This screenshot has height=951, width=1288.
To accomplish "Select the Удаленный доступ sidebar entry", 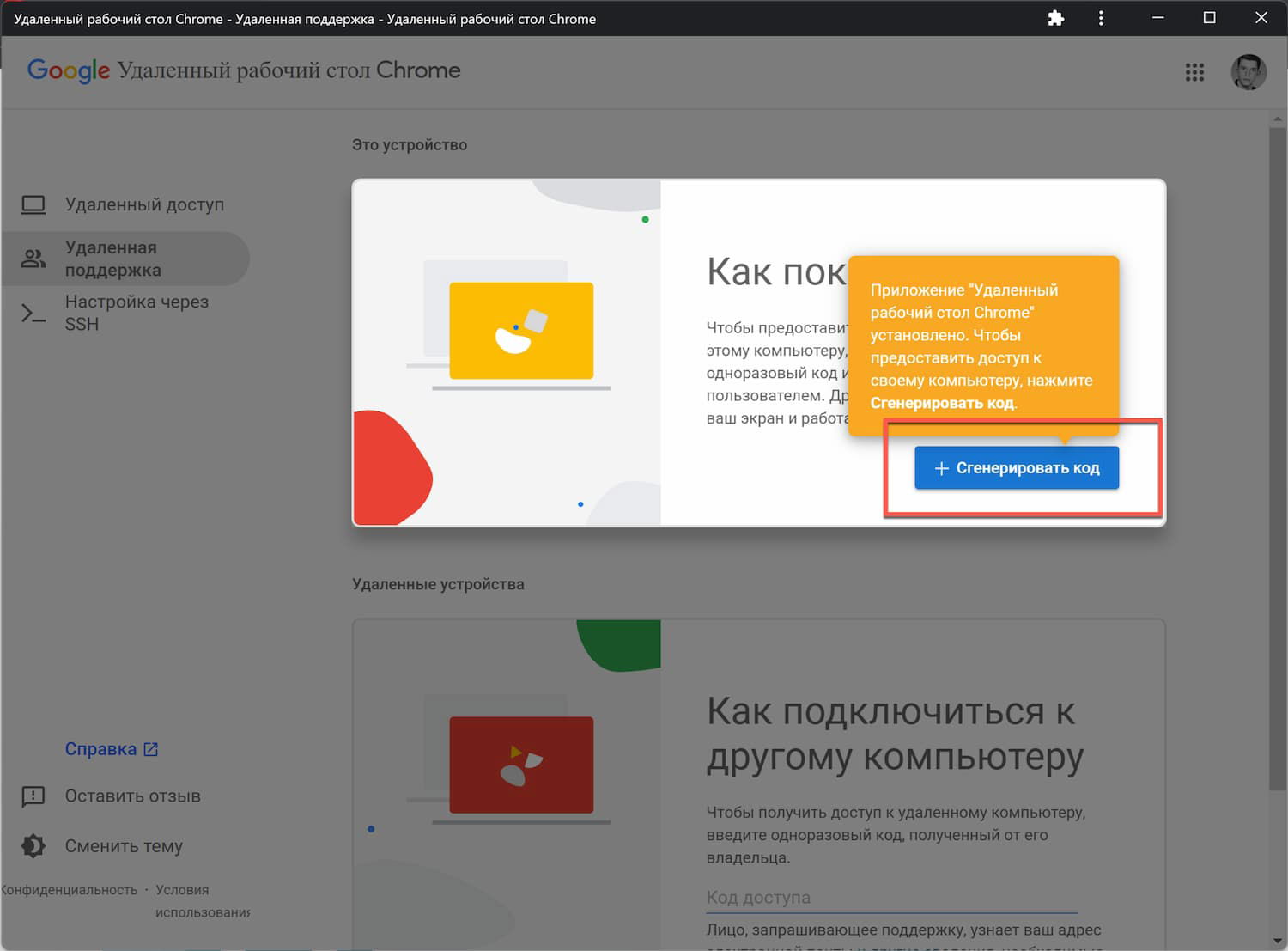I will (x=144, y=204).
